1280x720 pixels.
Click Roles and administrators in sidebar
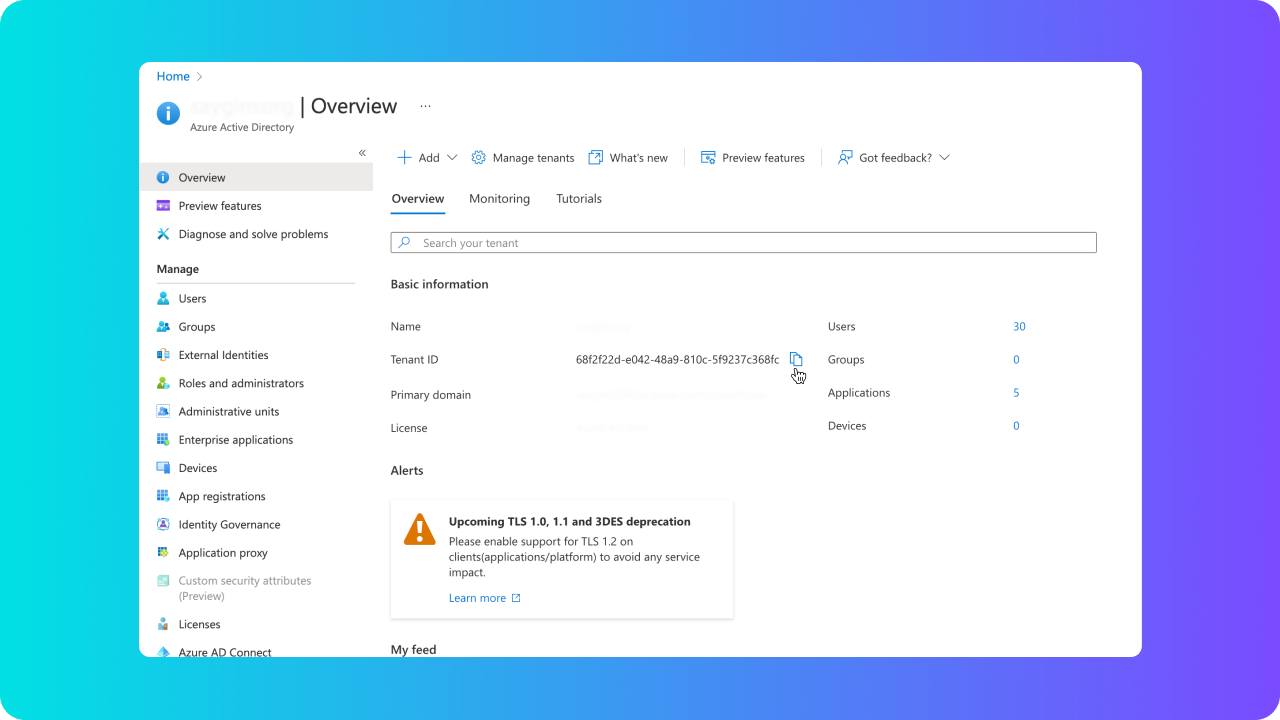tap(241, 383)
